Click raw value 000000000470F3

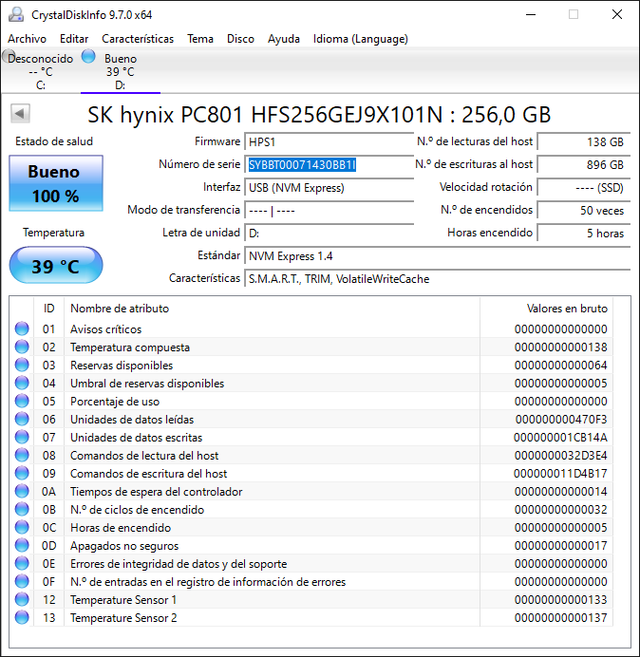click(561, 419)
